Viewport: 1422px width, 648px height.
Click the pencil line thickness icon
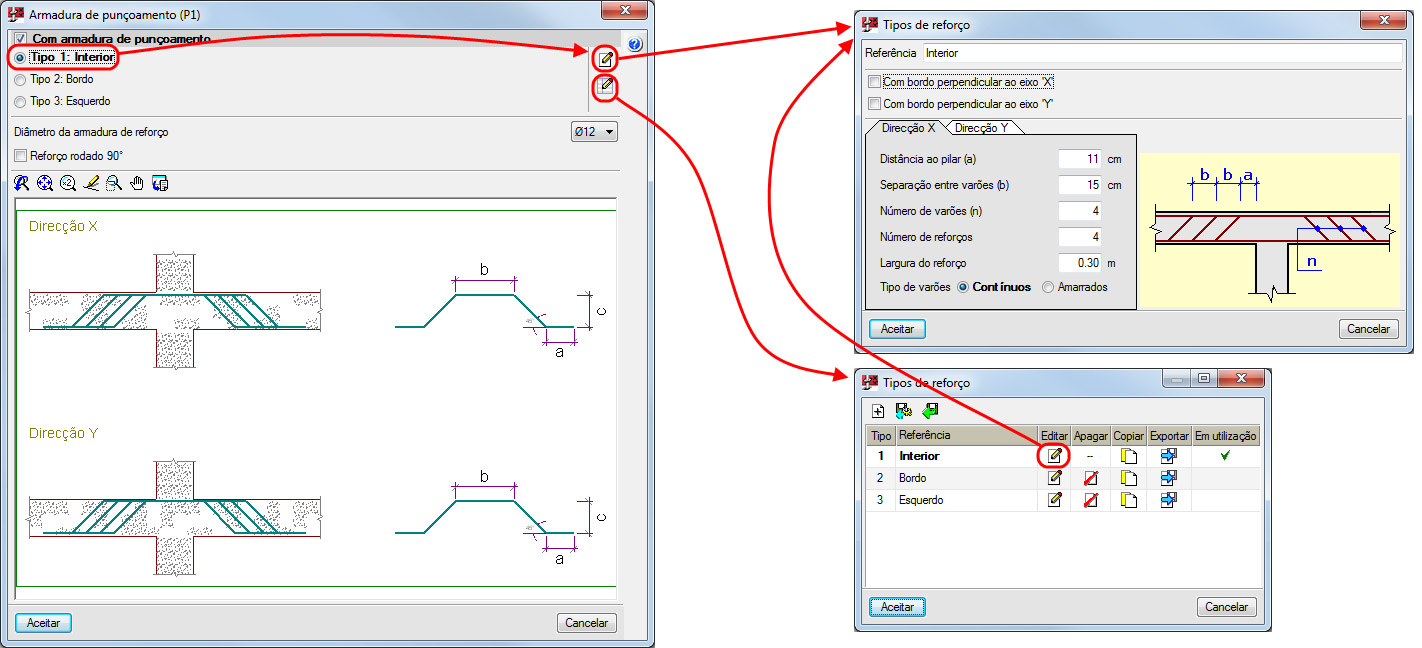coord(91,183)
